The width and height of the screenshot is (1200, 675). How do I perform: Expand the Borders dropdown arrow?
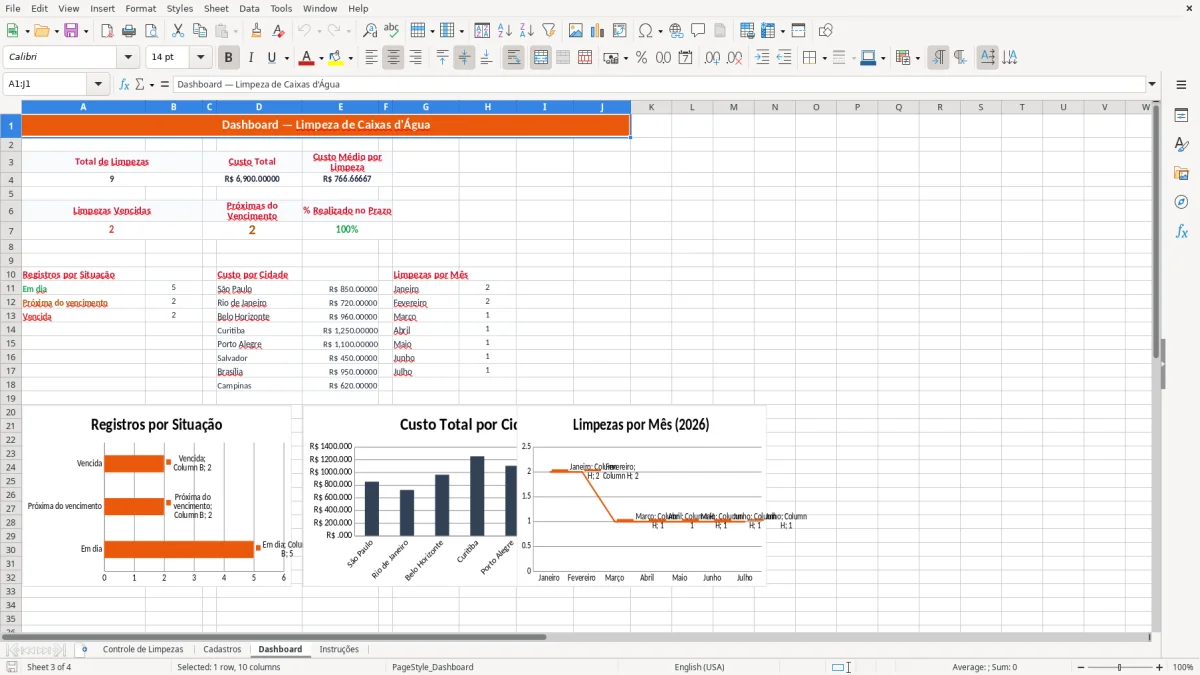click(x=826, y=58)
